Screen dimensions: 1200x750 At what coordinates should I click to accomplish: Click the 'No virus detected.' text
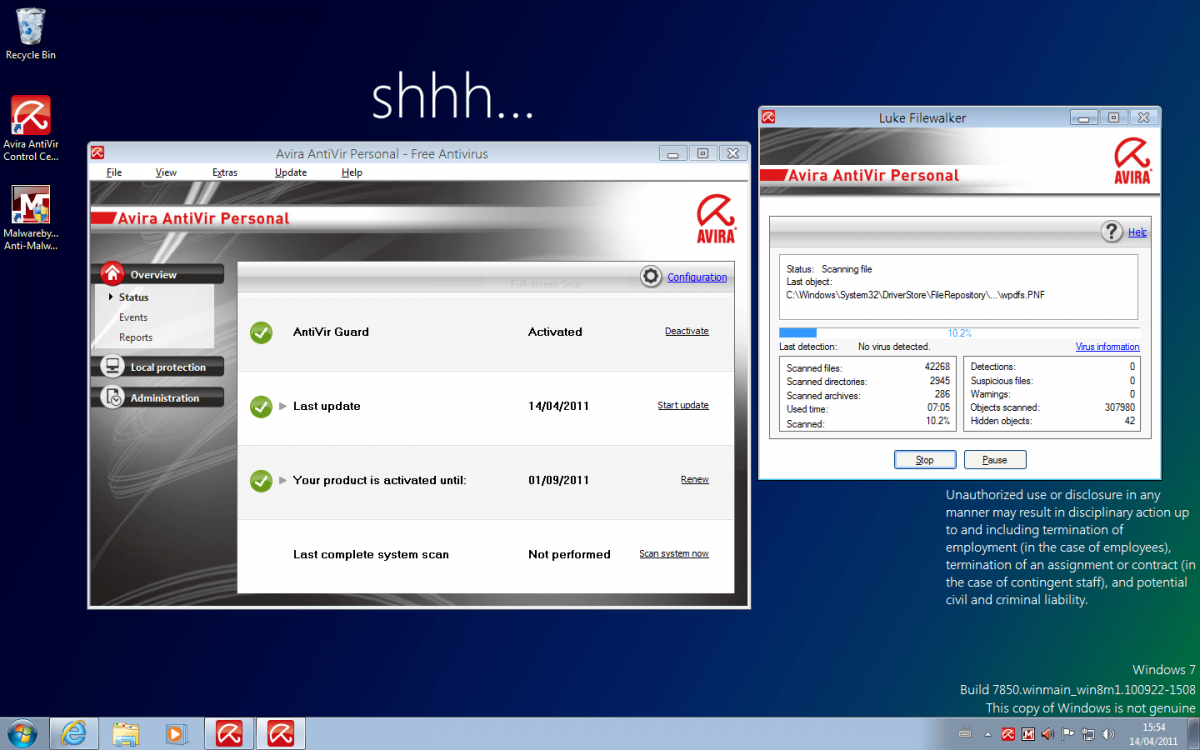pos(894,347)
